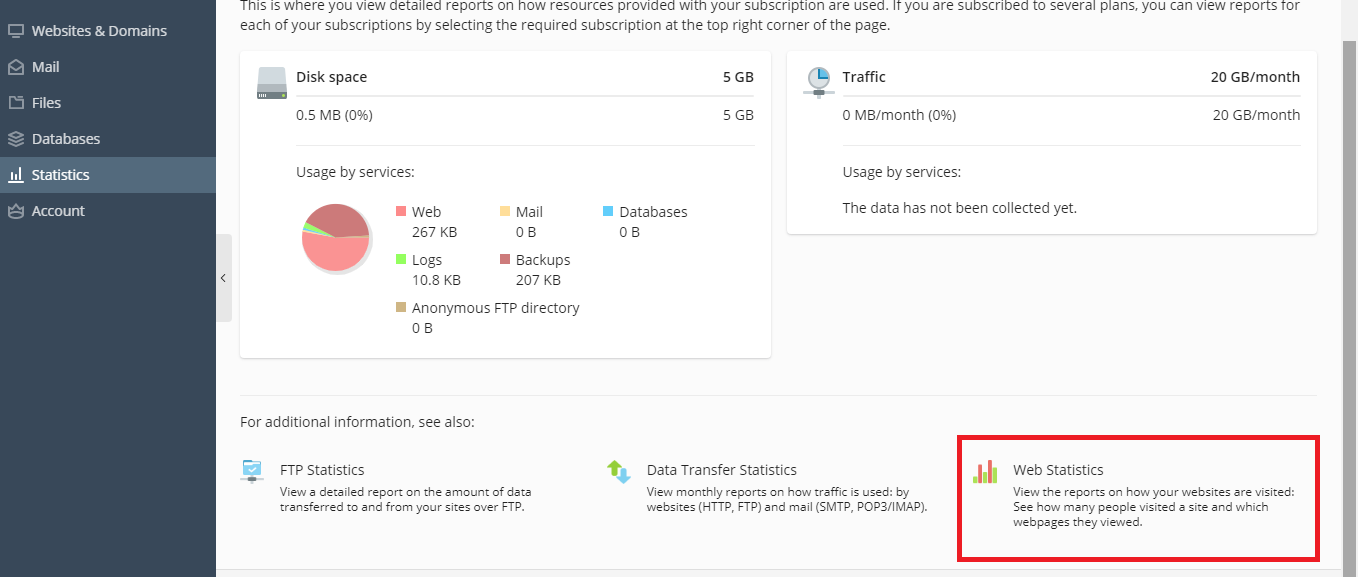The image size is (1358, 577).
Task: Click the Mail envelope icon in sidebar
Action: (x=16, y=67)
